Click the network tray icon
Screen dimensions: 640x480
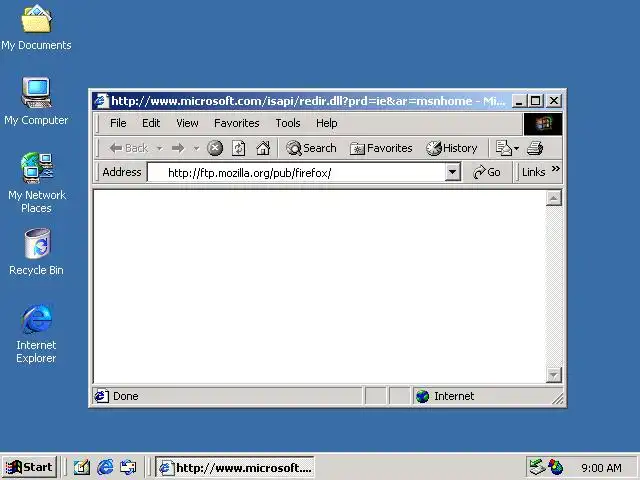(537, 467)
